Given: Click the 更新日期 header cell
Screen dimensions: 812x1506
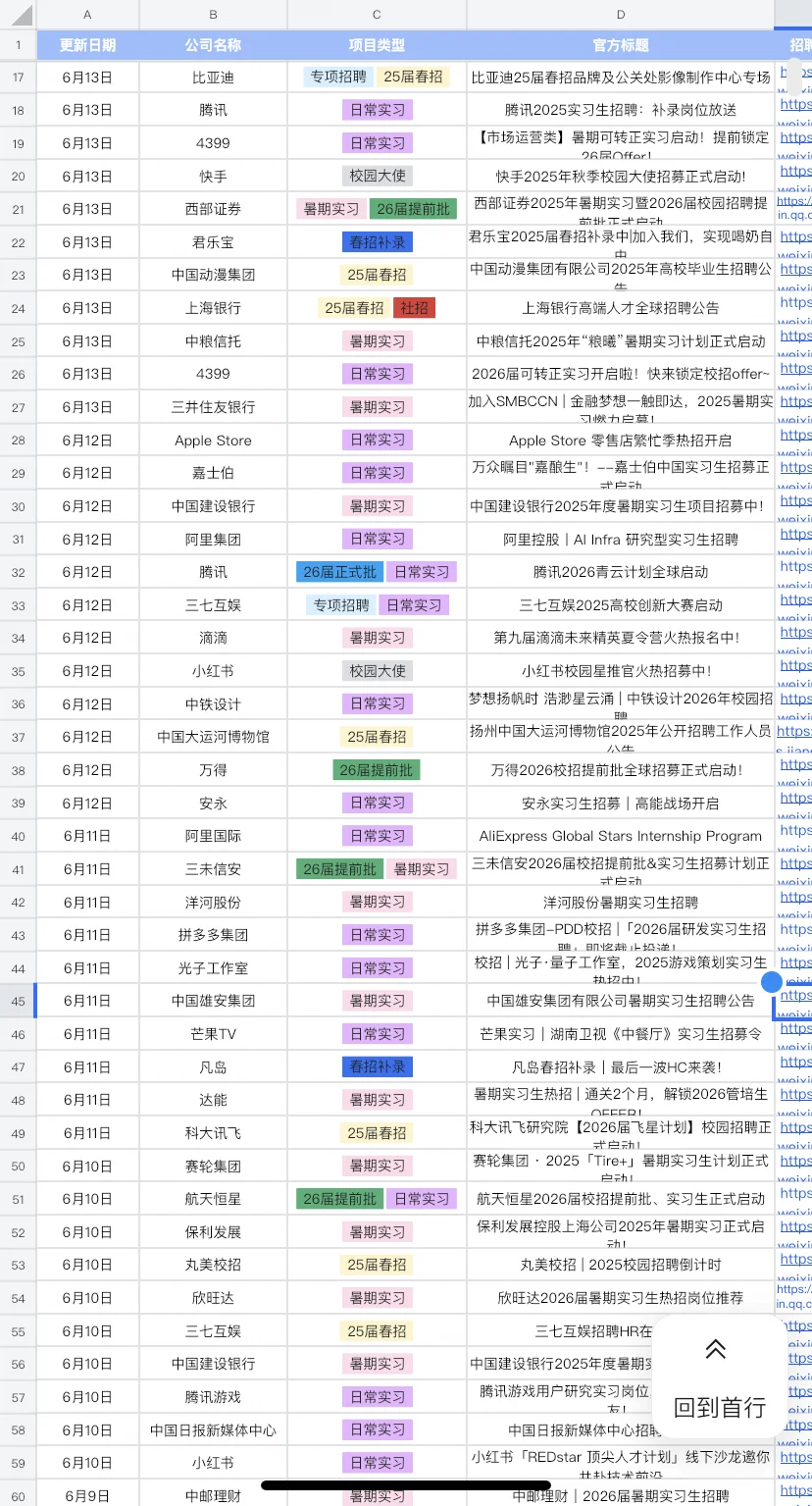Looking at the screenshot, I should 88,45.
